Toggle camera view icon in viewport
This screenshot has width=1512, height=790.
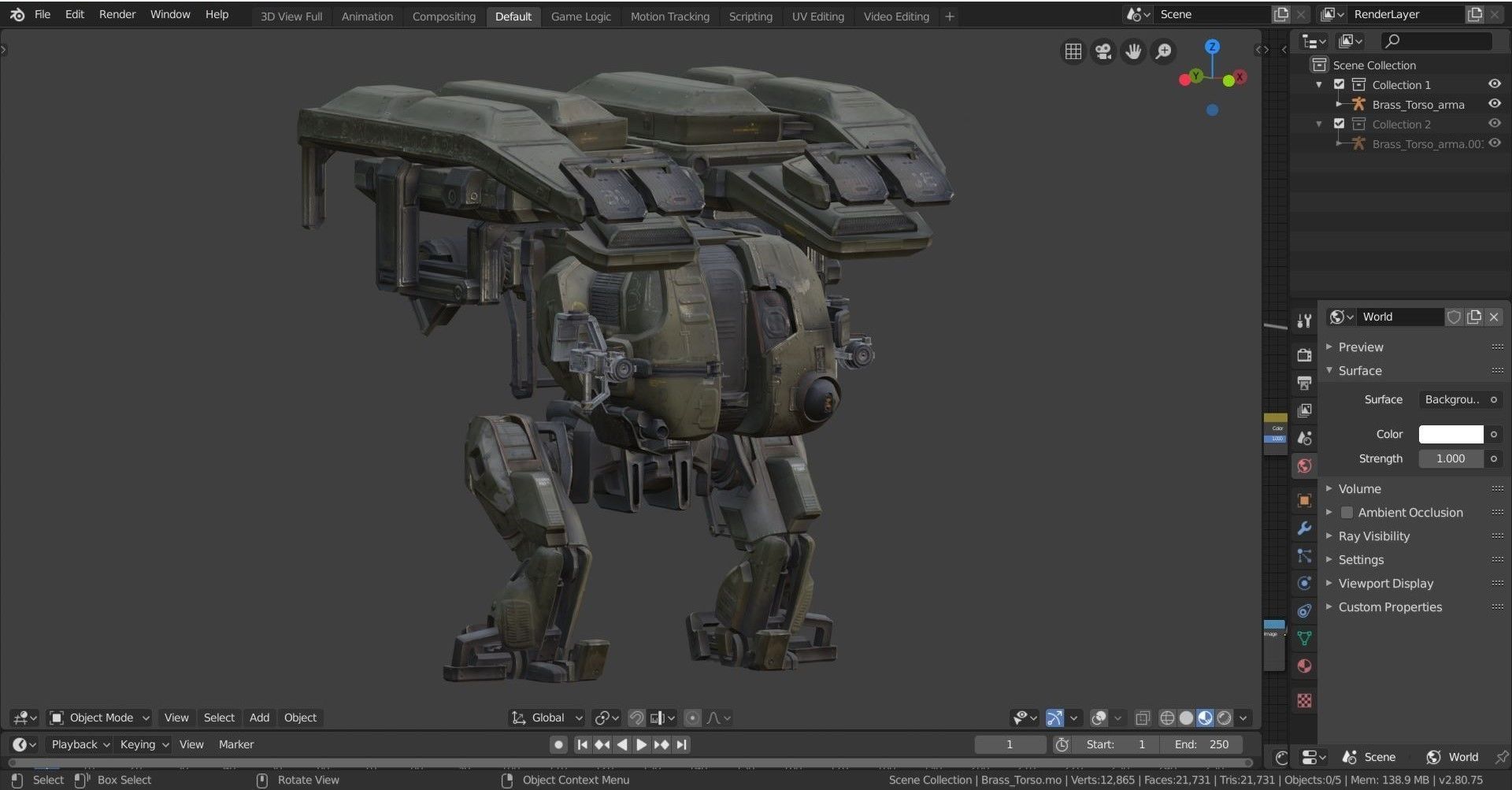pyautogui.click(x=1103, y=51)
